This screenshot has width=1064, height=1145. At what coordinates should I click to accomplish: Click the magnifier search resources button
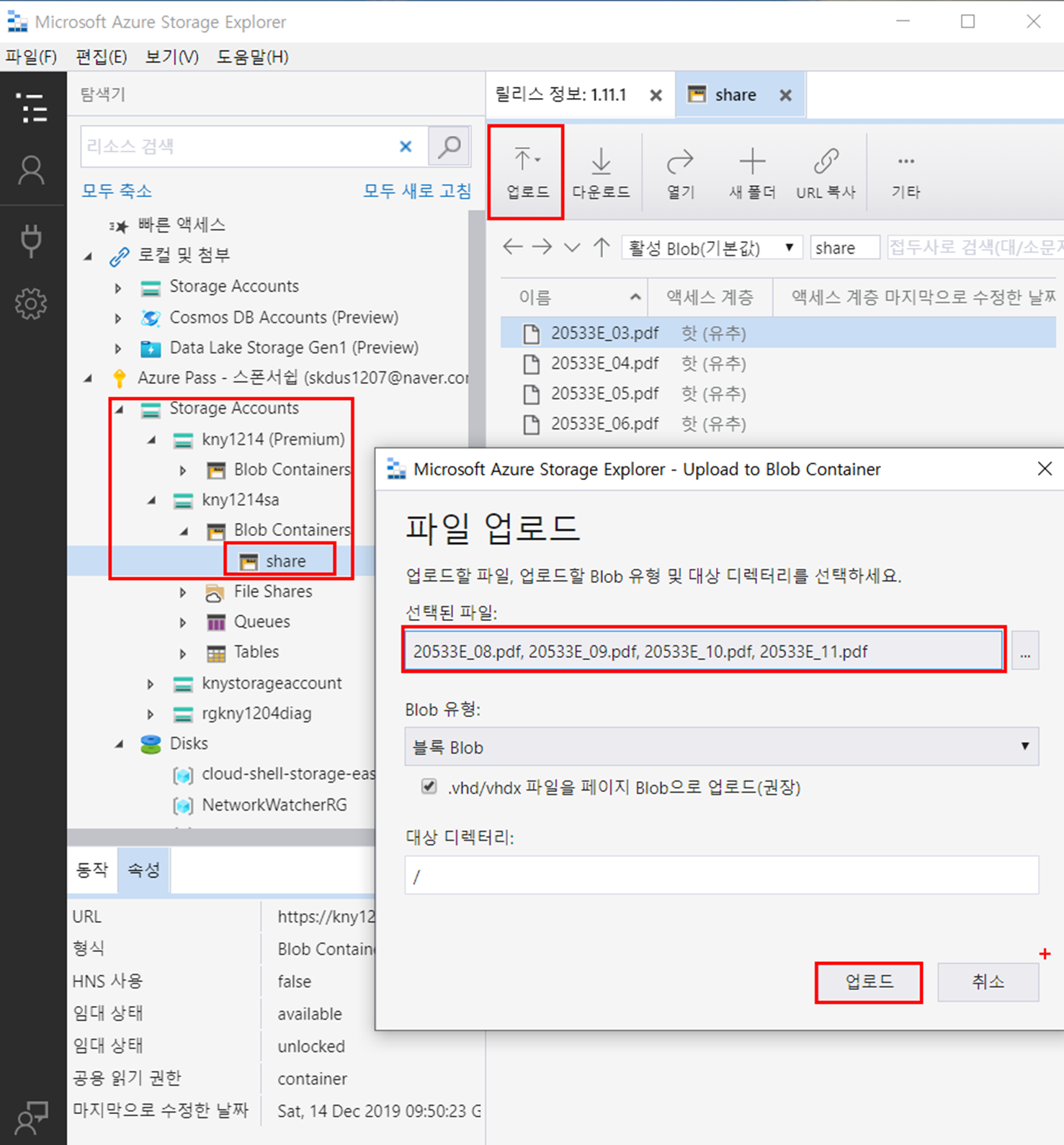450,147
